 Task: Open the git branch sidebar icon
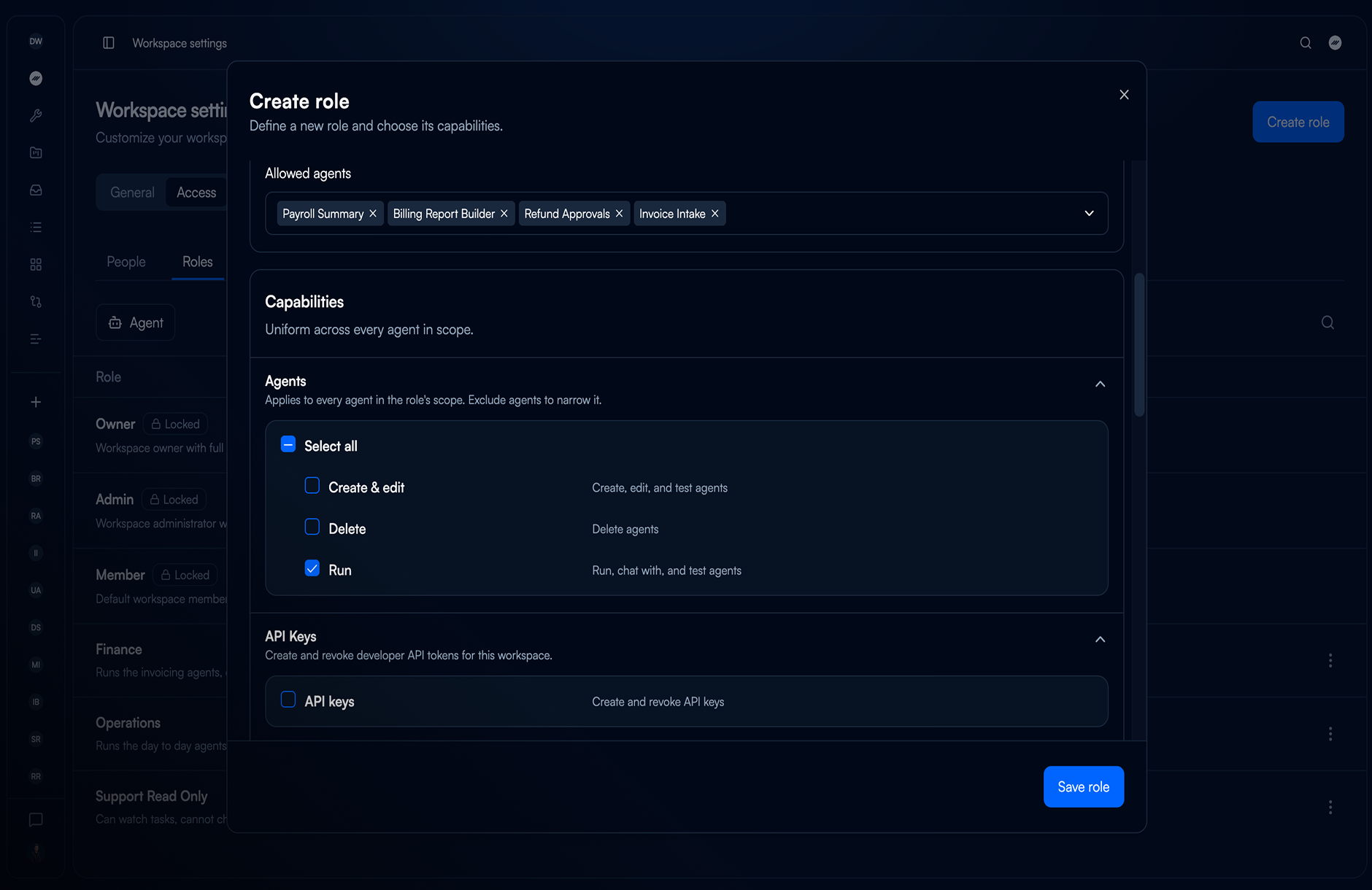(x=36, y=301)
